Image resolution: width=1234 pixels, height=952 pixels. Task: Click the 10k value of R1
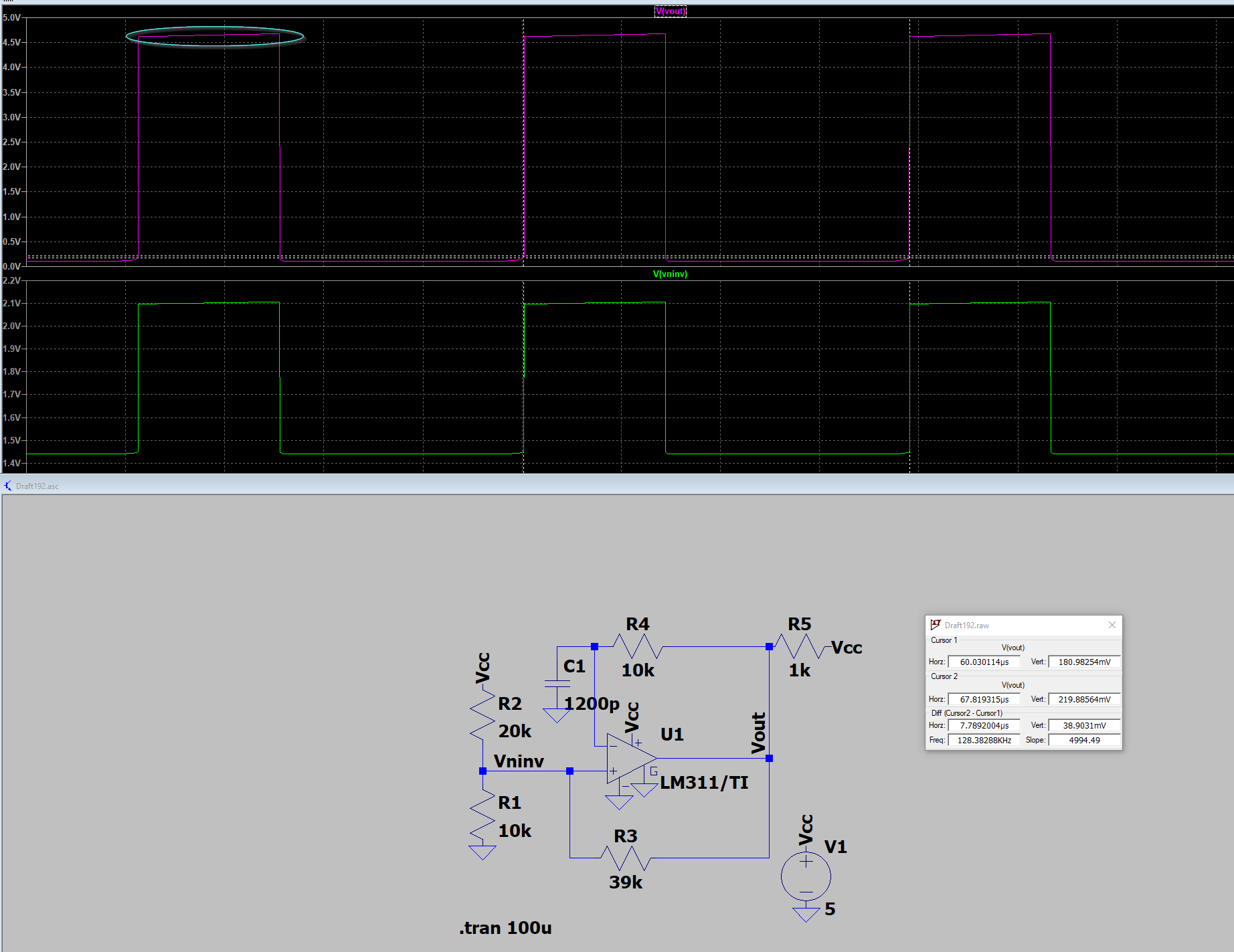pyautogui.click(x=515, y=831)
